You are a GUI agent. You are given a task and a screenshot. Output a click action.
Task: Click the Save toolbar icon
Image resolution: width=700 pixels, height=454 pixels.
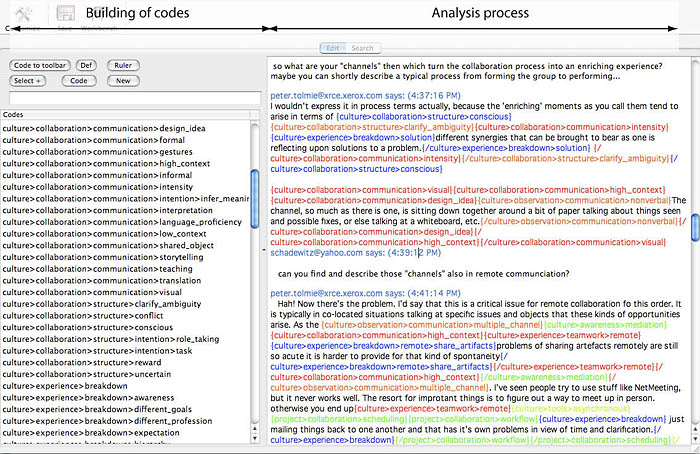tap(65, 13)
